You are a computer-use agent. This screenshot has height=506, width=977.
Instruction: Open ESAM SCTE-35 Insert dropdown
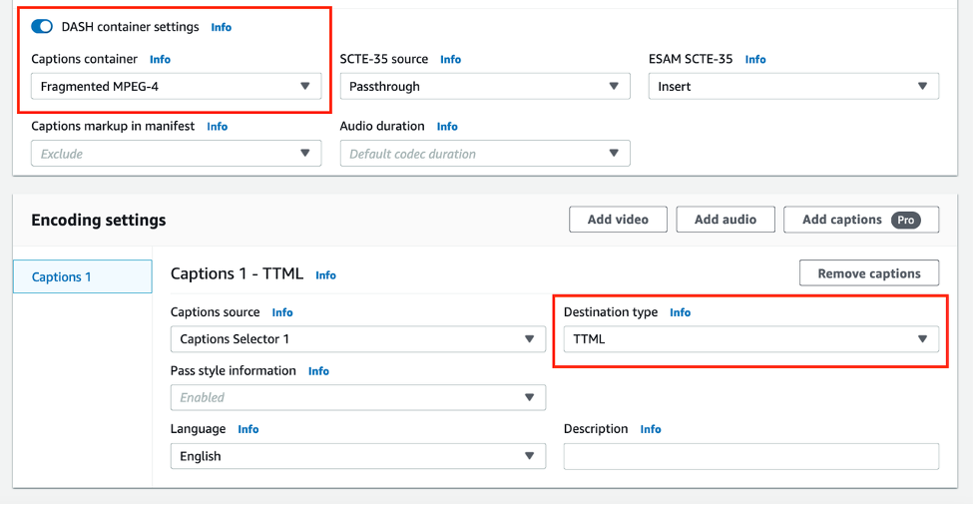(x=793, y=87)
